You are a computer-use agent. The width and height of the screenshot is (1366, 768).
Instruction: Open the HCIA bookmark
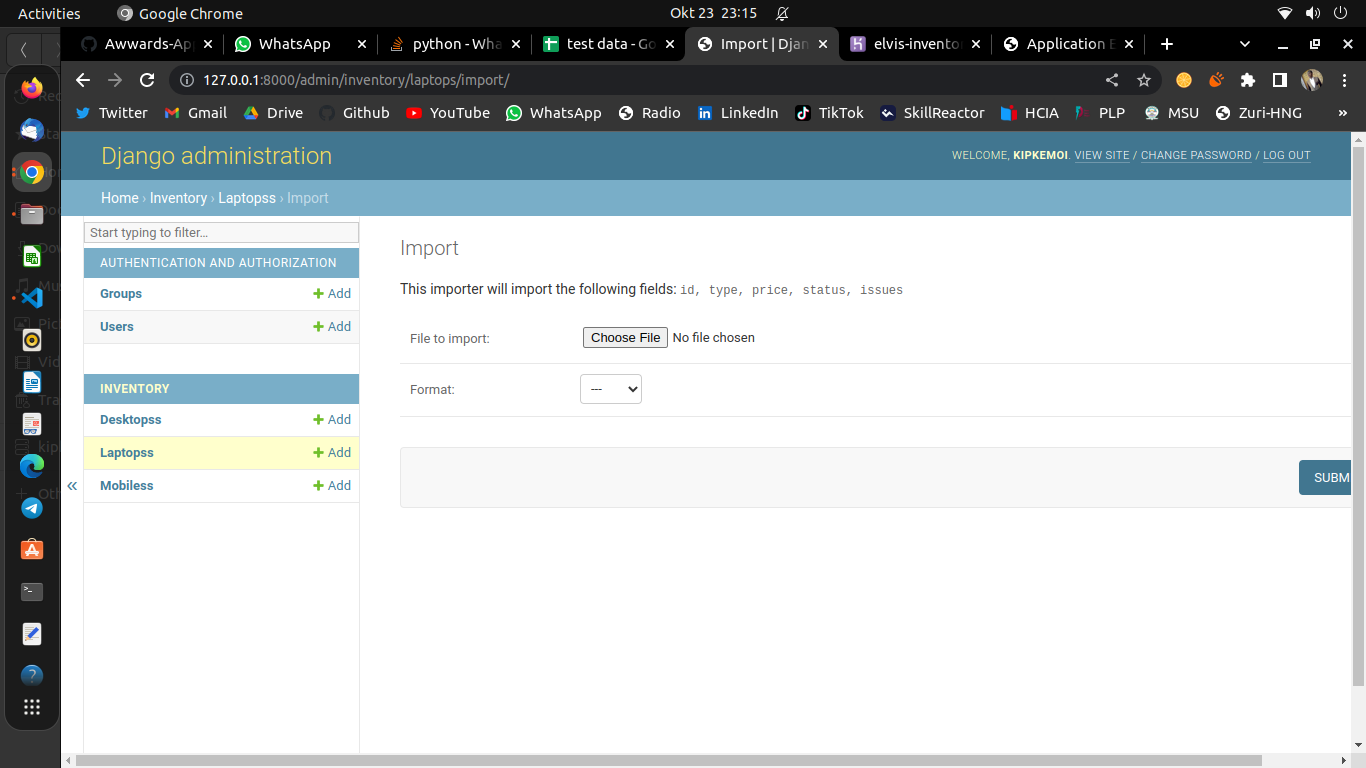(1028, 113)
